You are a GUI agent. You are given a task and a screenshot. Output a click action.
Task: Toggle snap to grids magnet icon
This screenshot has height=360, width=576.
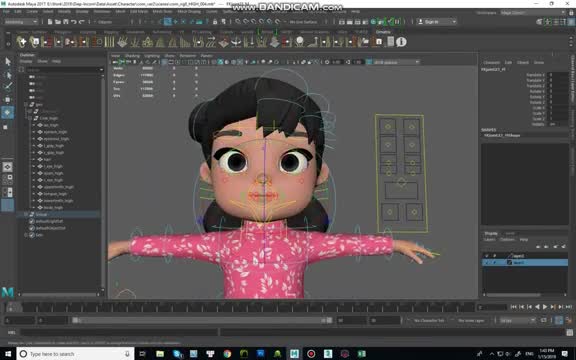[x=238, y=22]
